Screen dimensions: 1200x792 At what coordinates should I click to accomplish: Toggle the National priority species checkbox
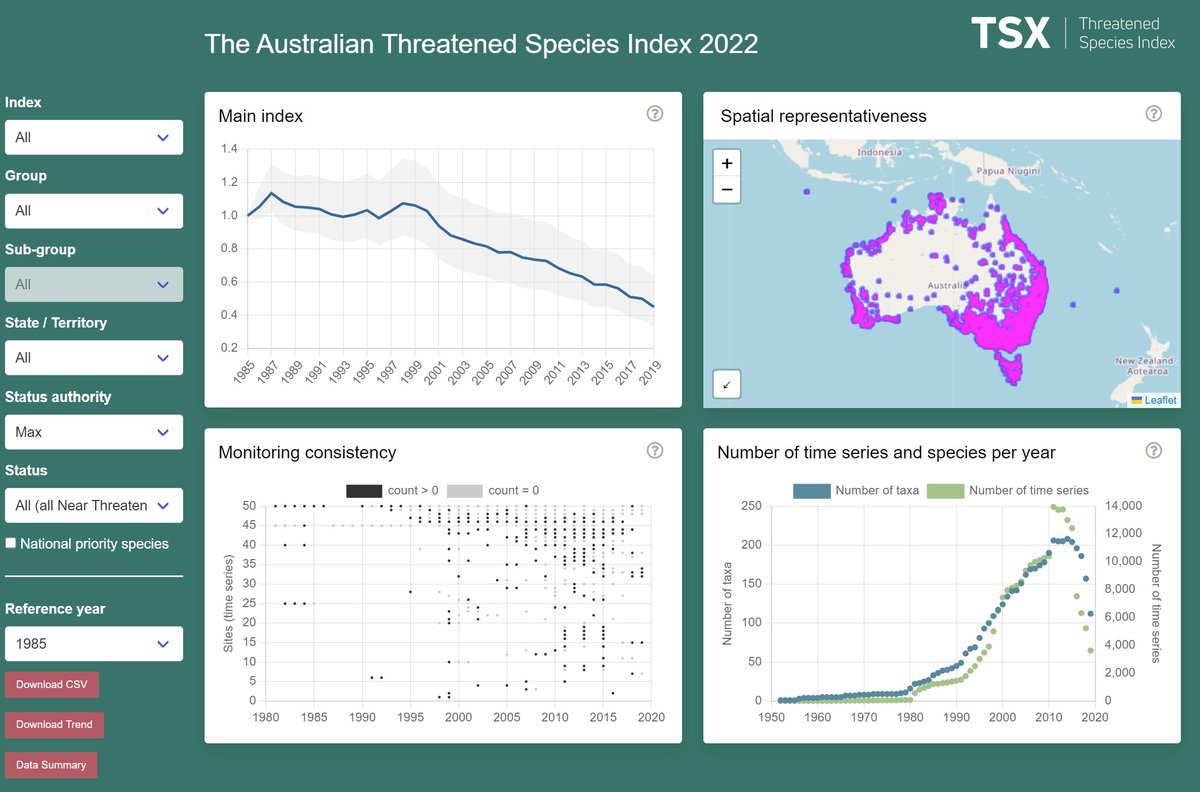click(x=11, y=543)
